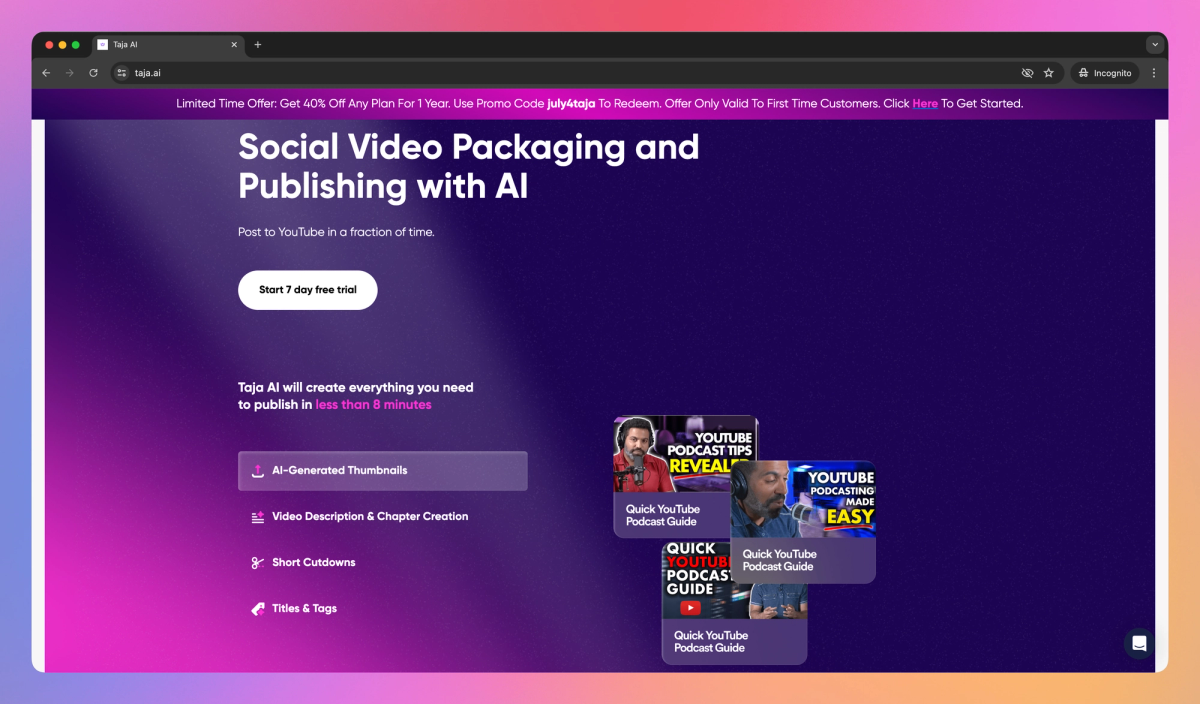This screenshot has width=1200, height=704.
Task: Click the list icon beside Video Description
Action: pos(258,517)
